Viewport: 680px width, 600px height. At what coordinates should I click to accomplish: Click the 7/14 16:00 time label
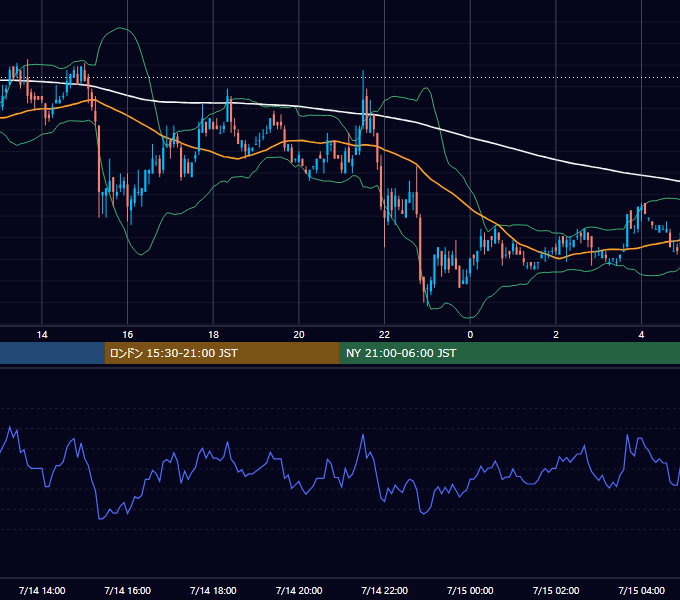(128, 590)
